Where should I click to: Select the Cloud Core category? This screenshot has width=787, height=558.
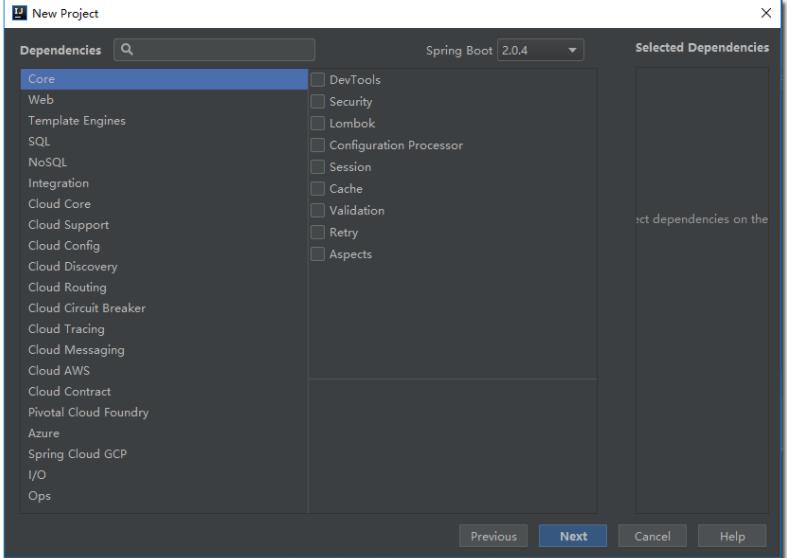pos(164,204)
